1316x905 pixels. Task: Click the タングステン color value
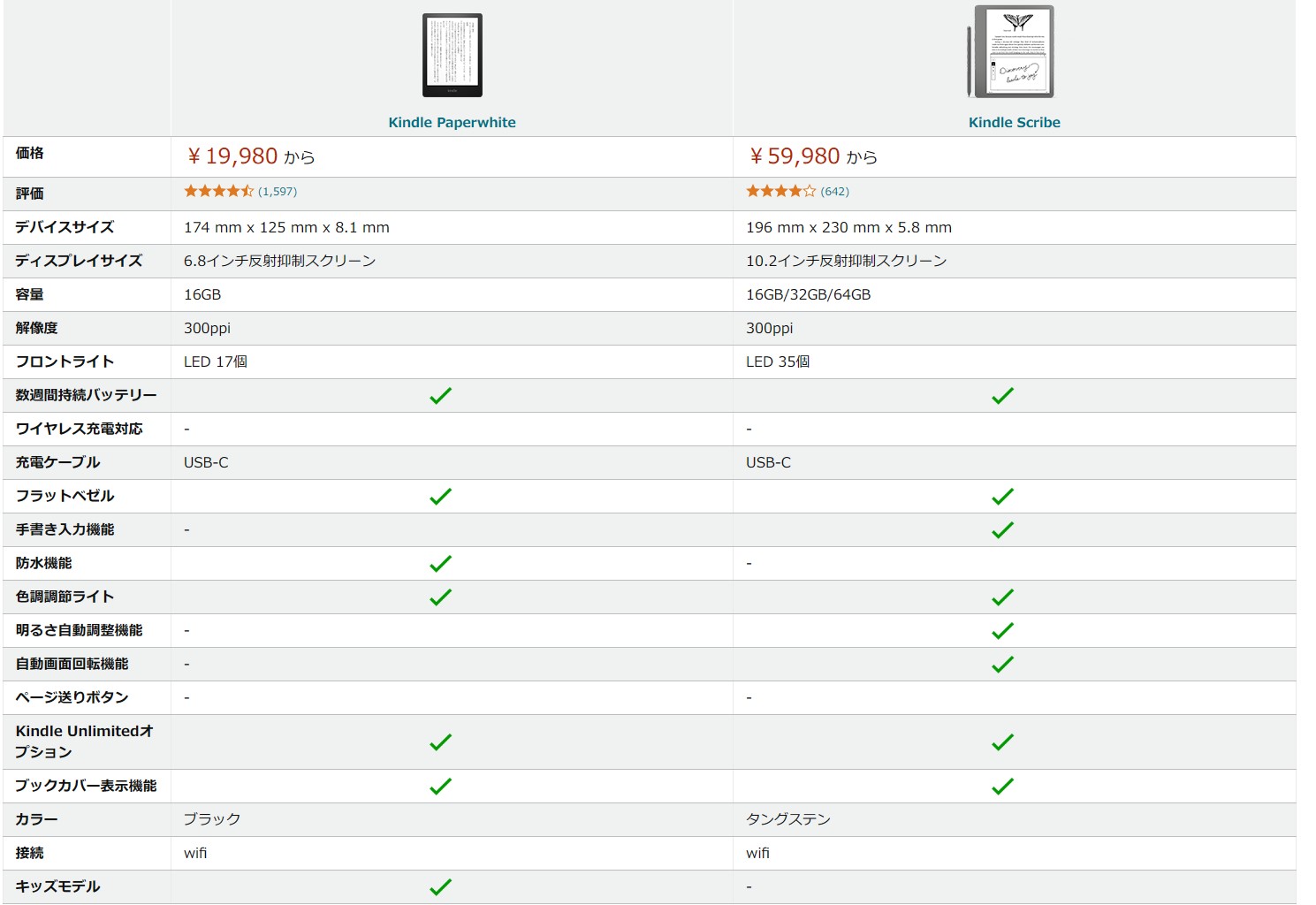pos(788,819)
